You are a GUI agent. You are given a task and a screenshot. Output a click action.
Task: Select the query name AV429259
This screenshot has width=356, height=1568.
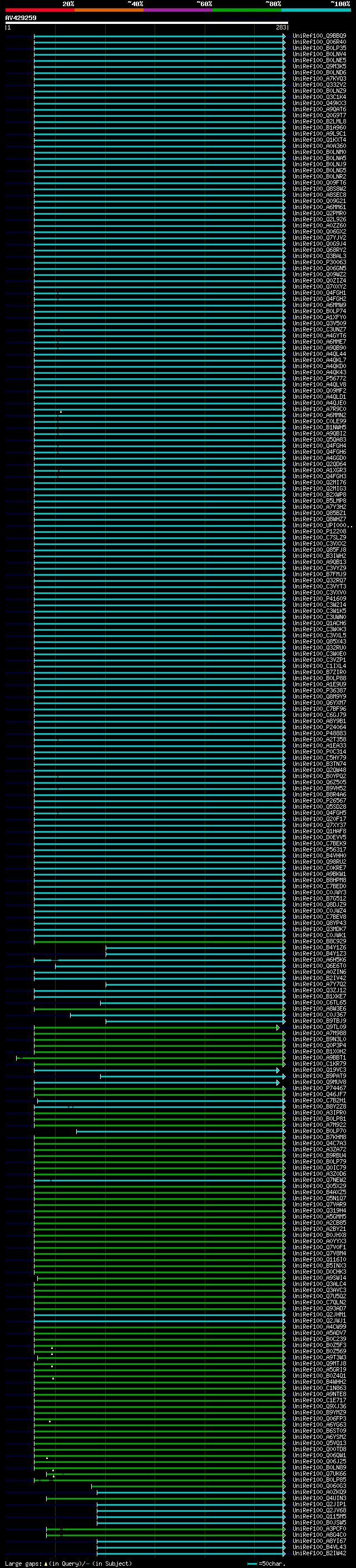(21, 18)
